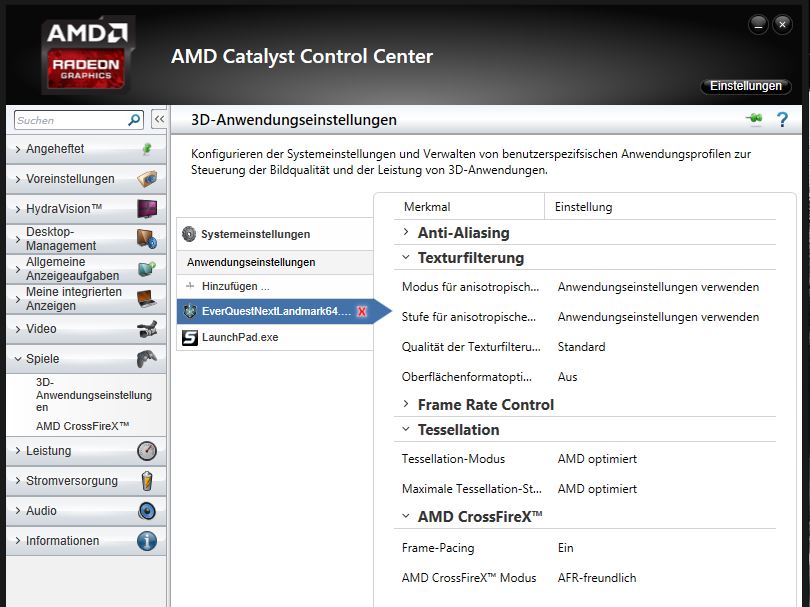Expand the Frame Rate Control section
The height and width of the screenshot is (607, 810).
coord(406,404)
